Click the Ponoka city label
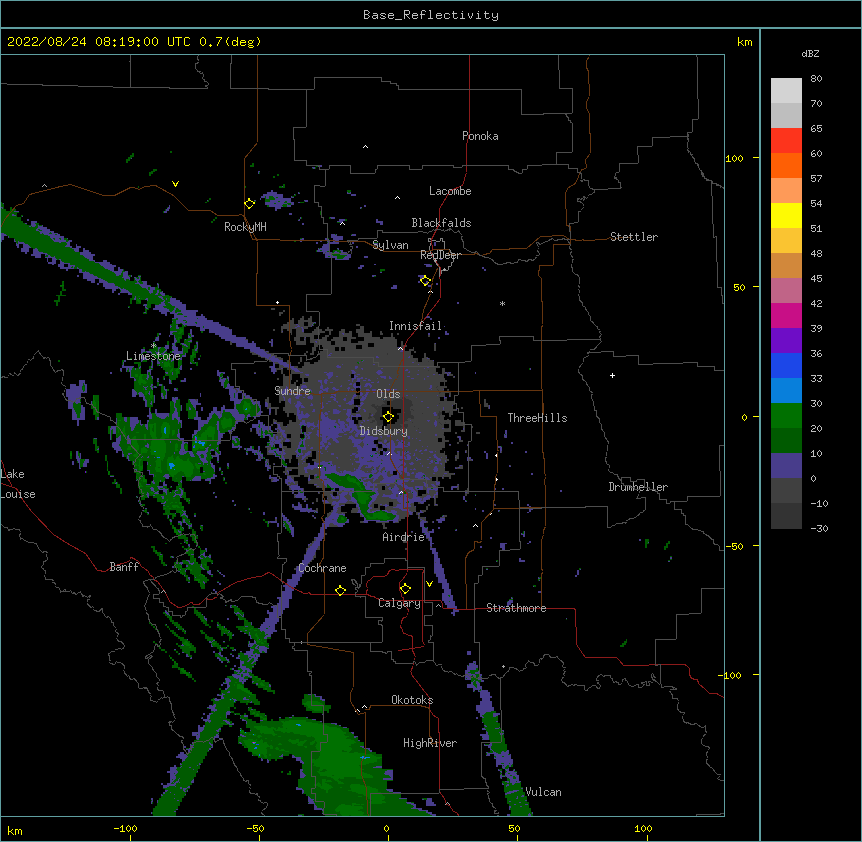The width and height of the screenshot is (862, 842). [x=480, y=136]
